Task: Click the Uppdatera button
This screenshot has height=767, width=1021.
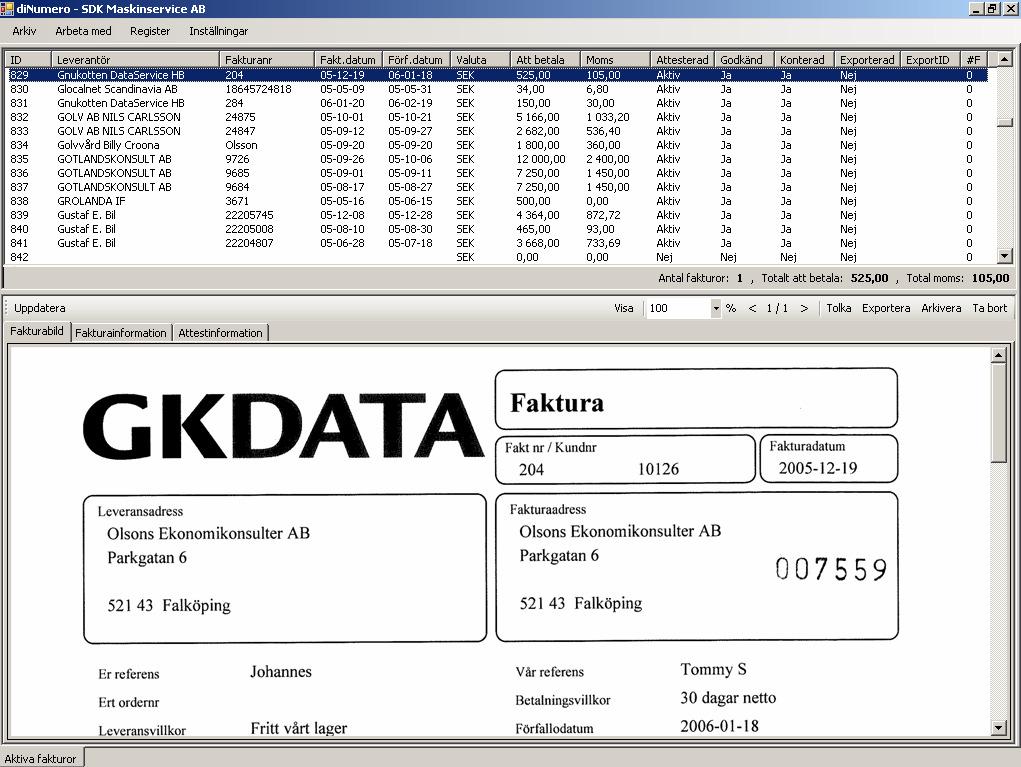Action: point(40,308)
